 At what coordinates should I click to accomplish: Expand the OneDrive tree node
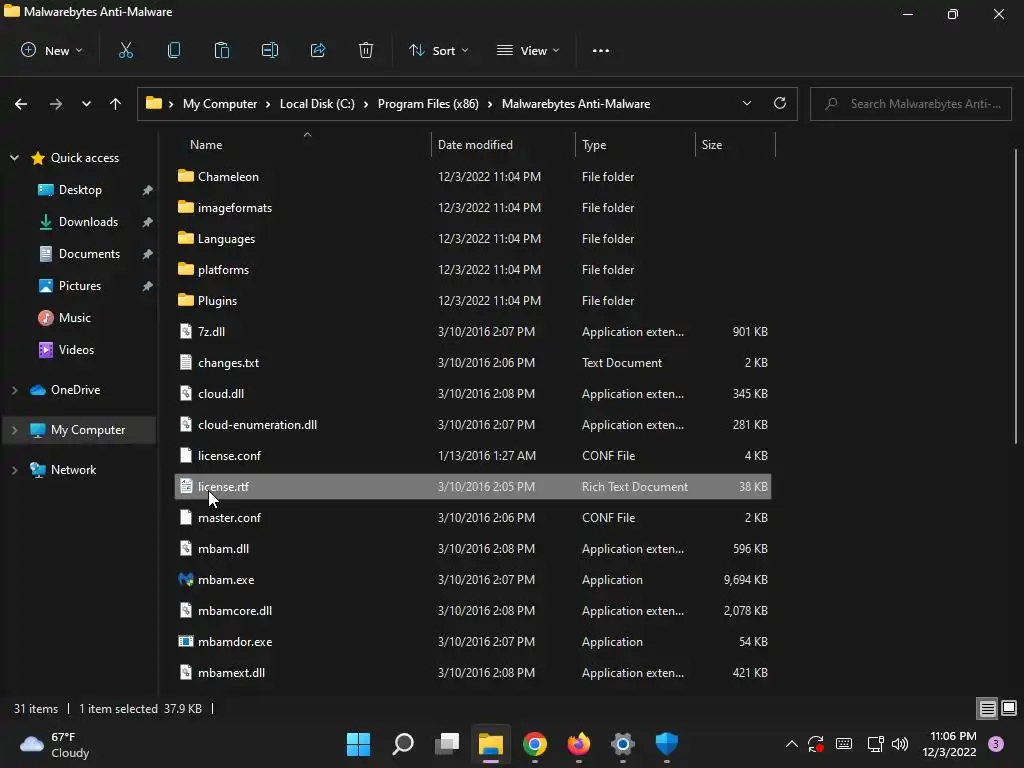point(14,390)
